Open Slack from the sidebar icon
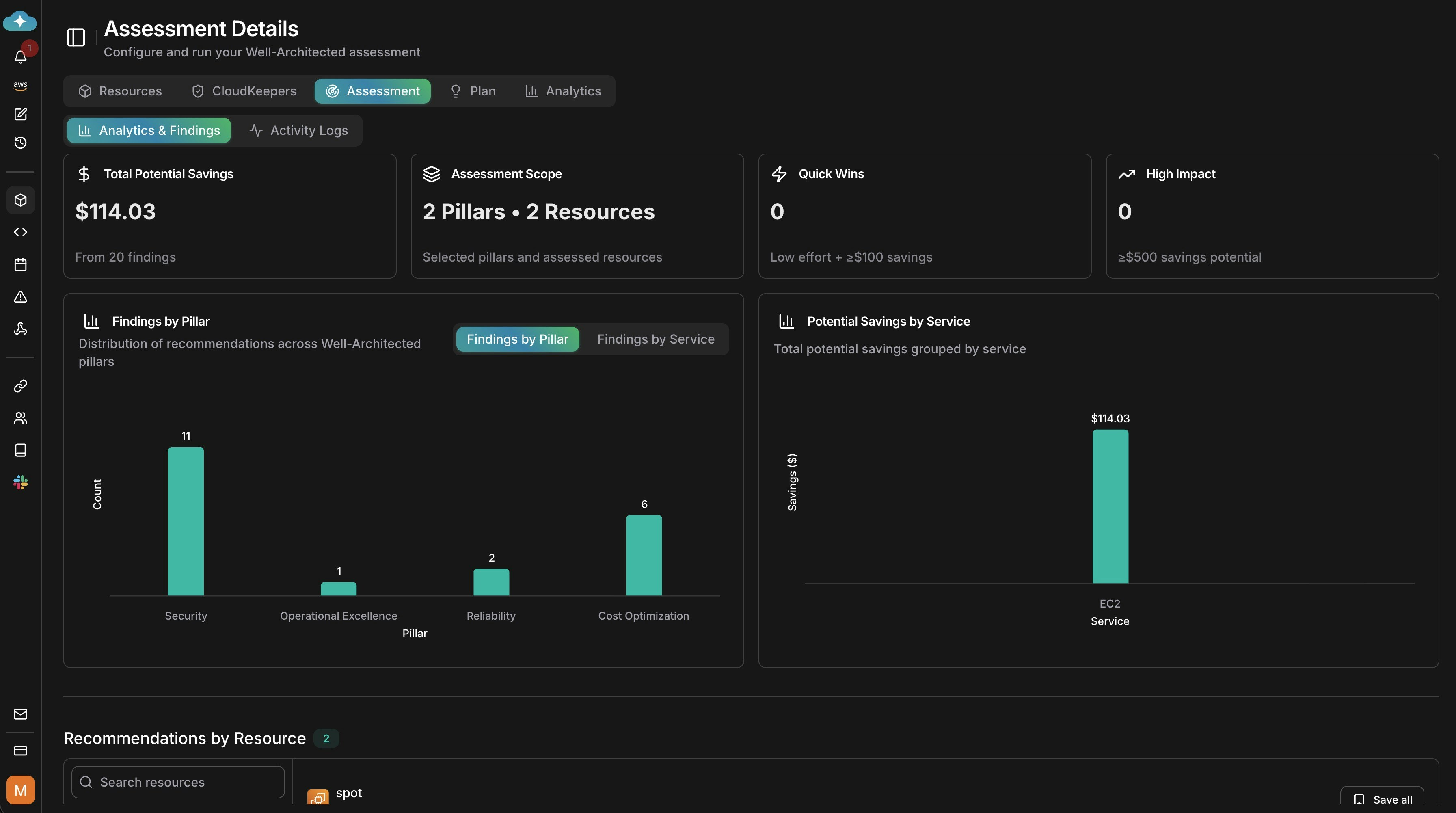The image size is (1456, 813). 20,482
